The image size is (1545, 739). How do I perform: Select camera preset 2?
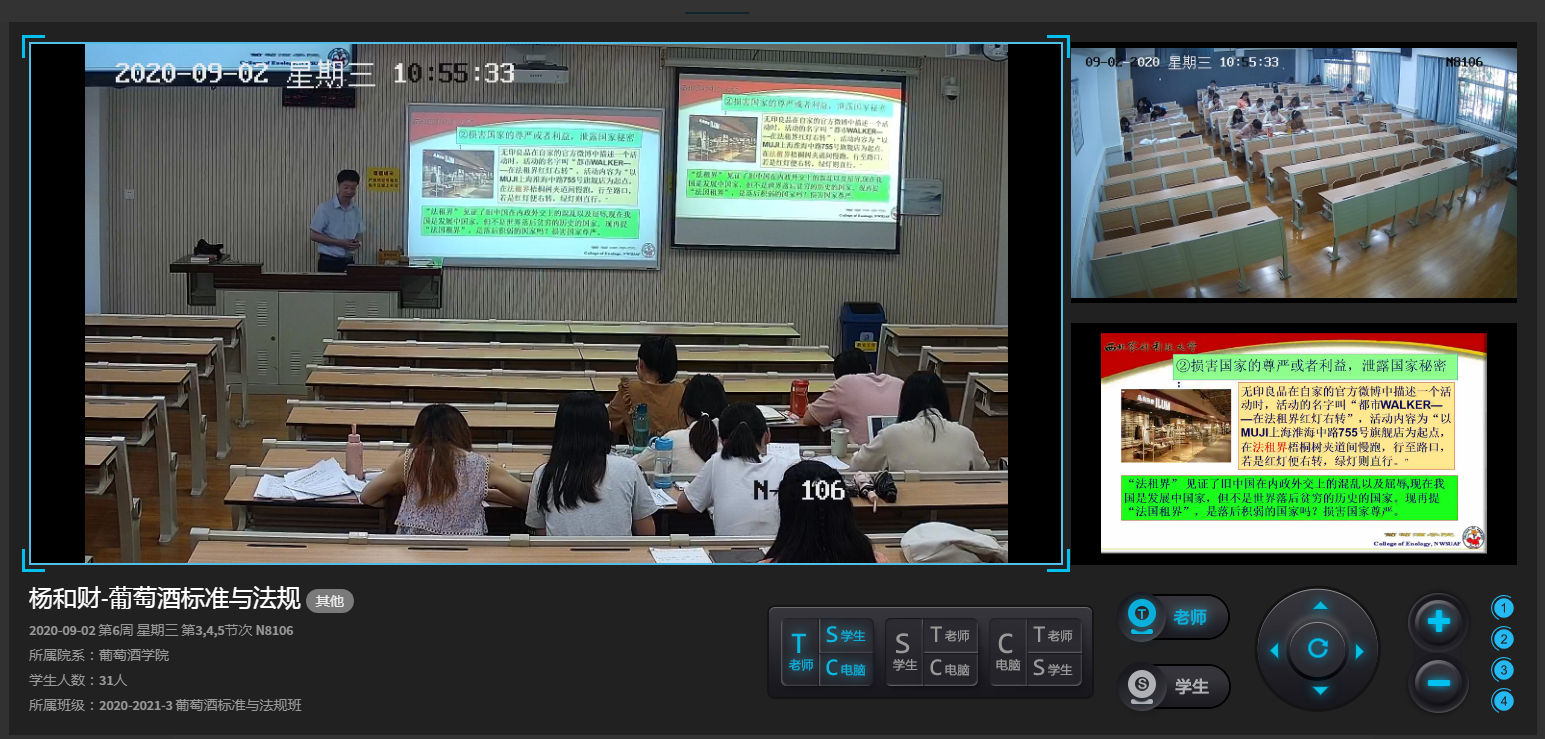pos(1503,639)
